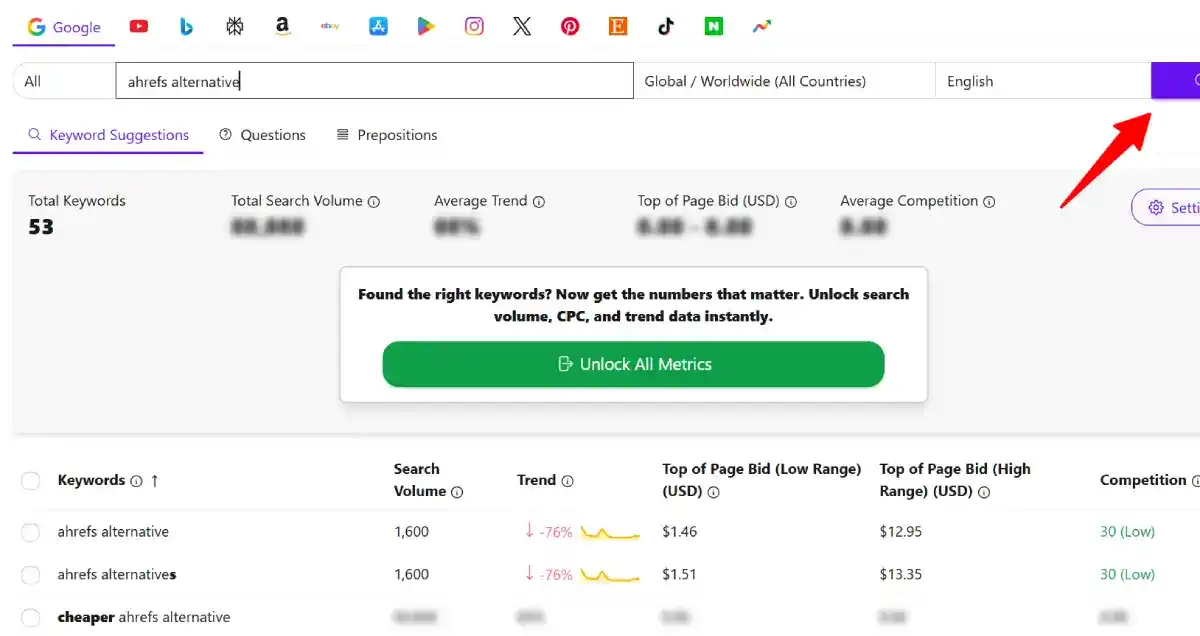
Task: Click the High Range bid column info icon
Action: click(x=984, y=492)
